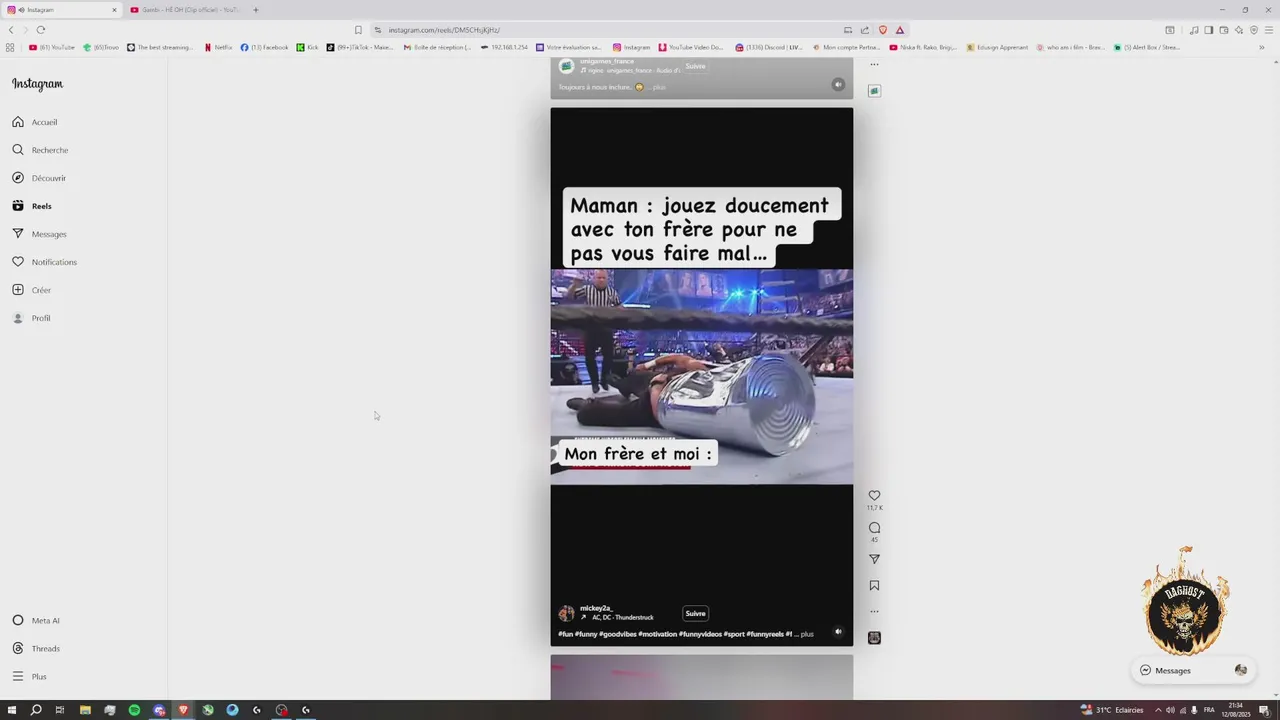This screenshot has height=720, width=1280.
Task: Open Profil page
Action: 31,318
